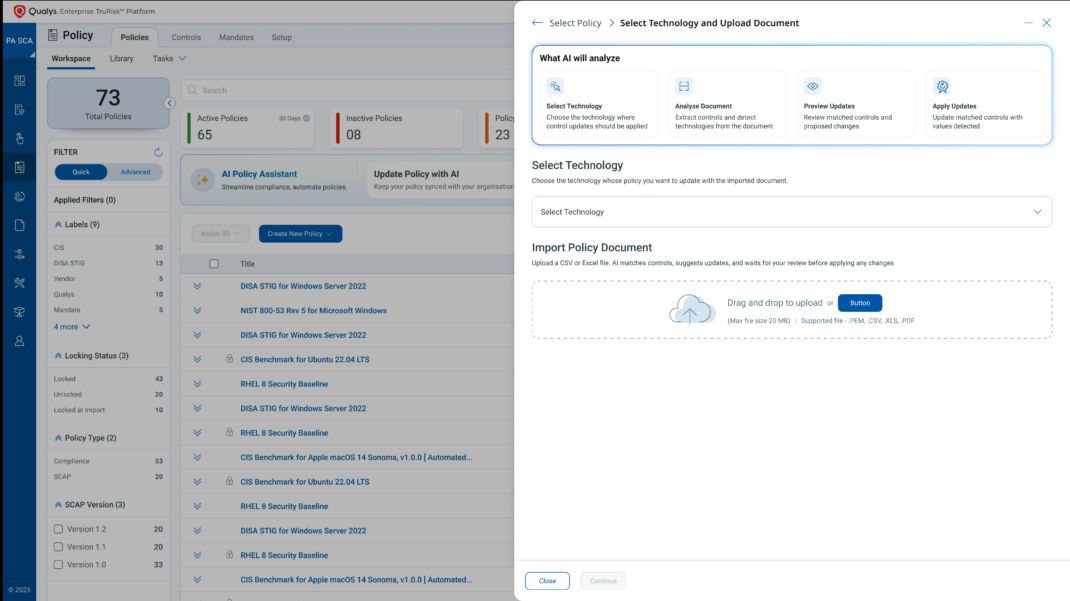Minimize the side panel with dash icon
The height and width of the screenshot is (601, 1070).
[1028, 23]
